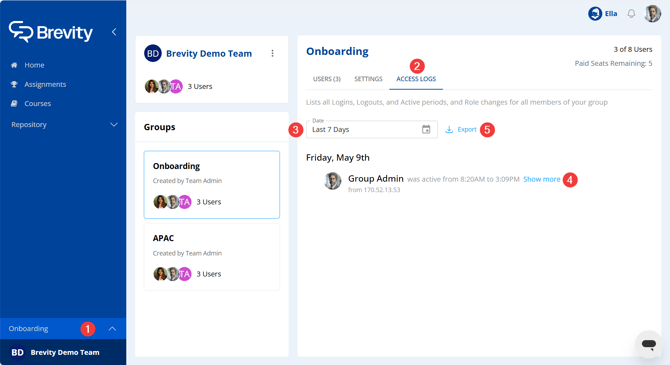Click the Assignments trophy icon
Viewport: 670px width, 365px height.
[x=14, y=84]
